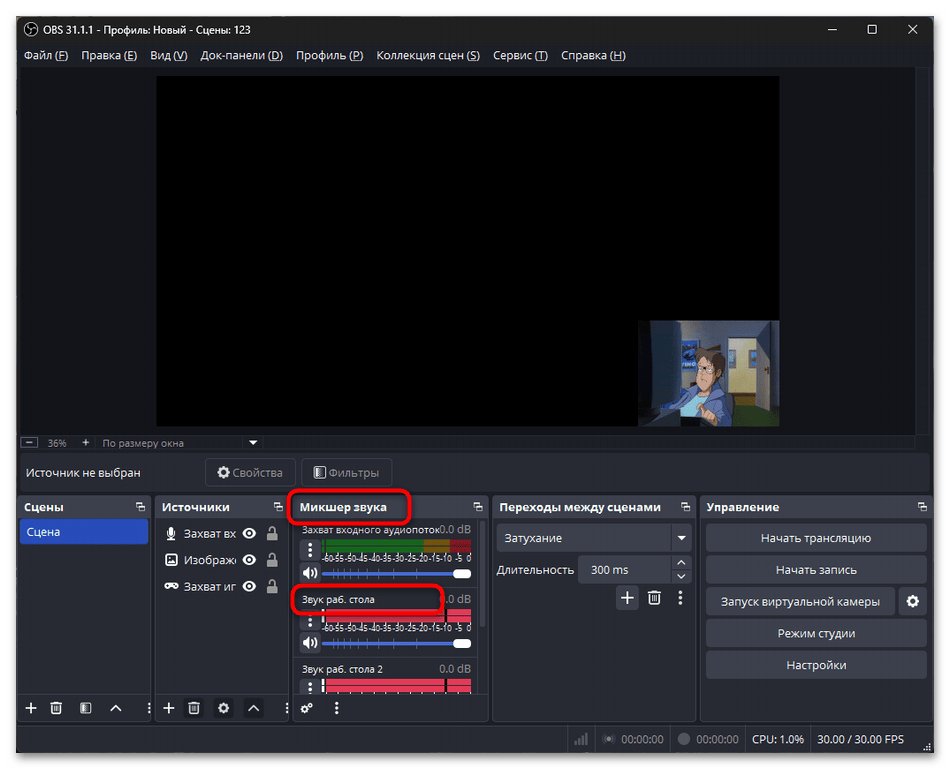Image resolution: width=950 pixels, height=769 pixels.
Task: Click the Начать запись button
Action: [x=816, y=570]
